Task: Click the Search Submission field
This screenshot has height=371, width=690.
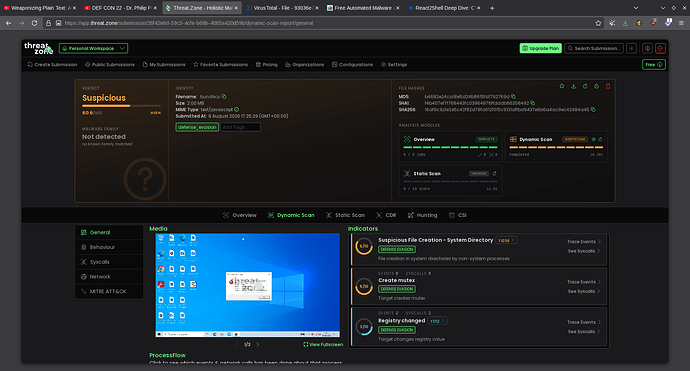Action: [594, 48]
